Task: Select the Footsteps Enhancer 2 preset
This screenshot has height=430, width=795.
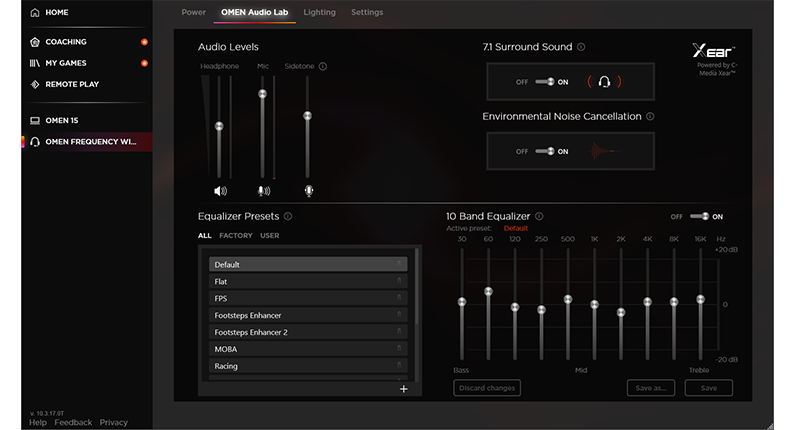Action: (x=308, y=332)
